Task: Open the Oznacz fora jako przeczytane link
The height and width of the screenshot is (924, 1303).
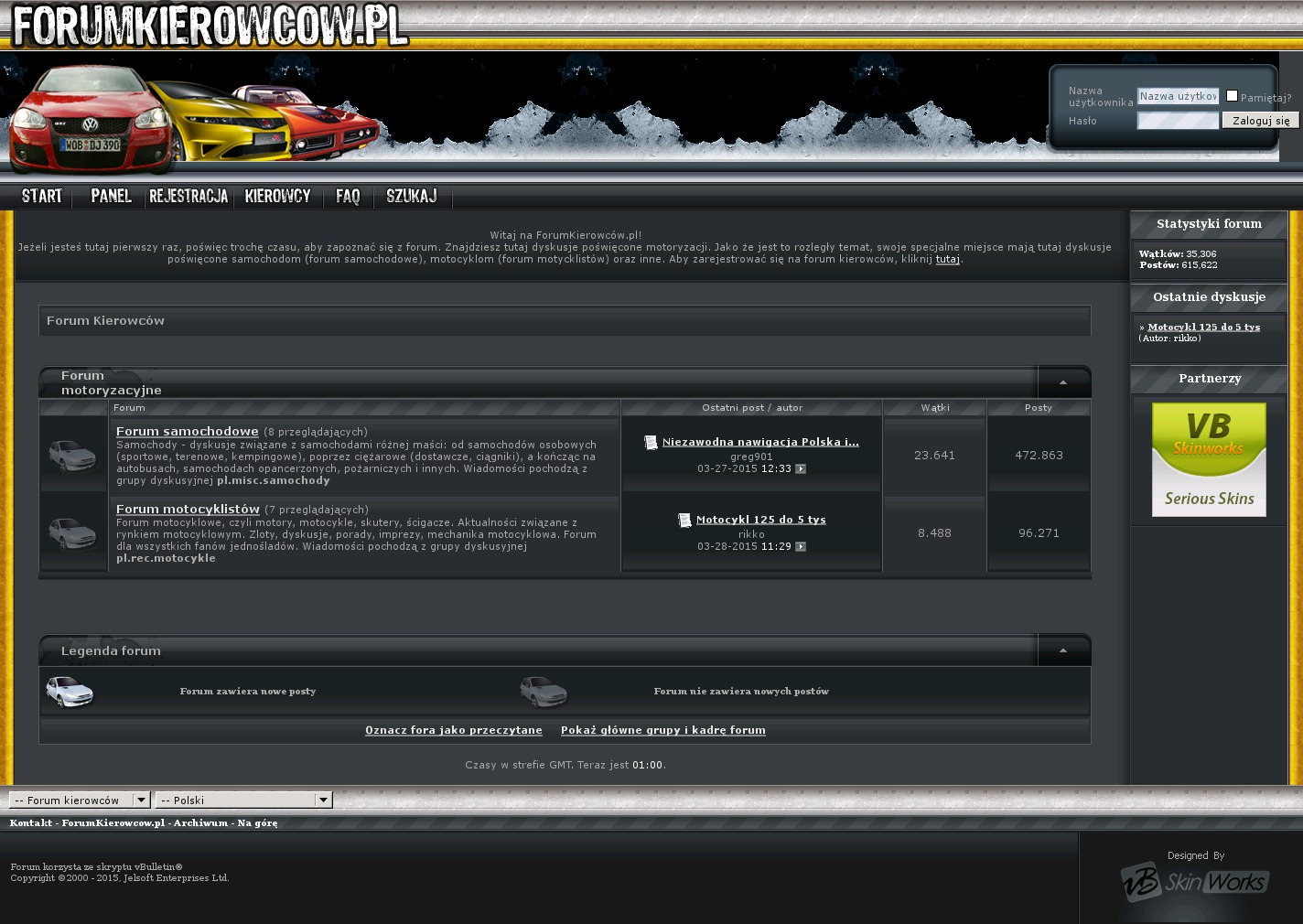Action: (453, 730)
